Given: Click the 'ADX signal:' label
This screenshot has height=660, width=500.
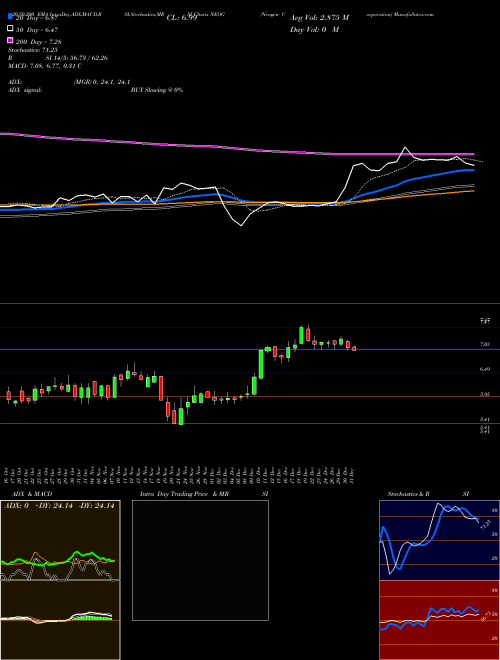Looking at the screenshot, I should pos(25,90).
